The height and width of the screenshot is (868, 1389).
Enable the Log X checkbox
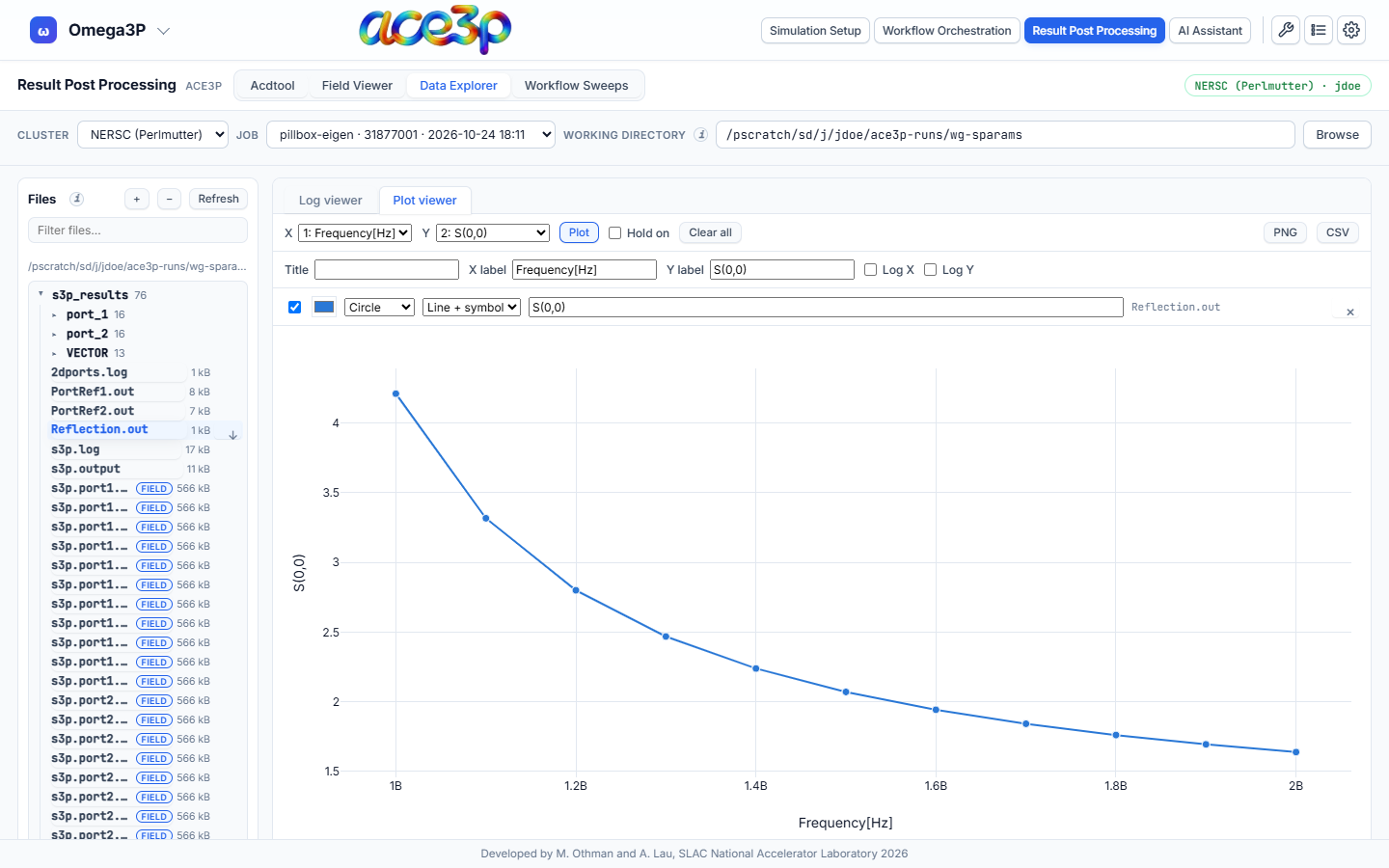(870, 270)
